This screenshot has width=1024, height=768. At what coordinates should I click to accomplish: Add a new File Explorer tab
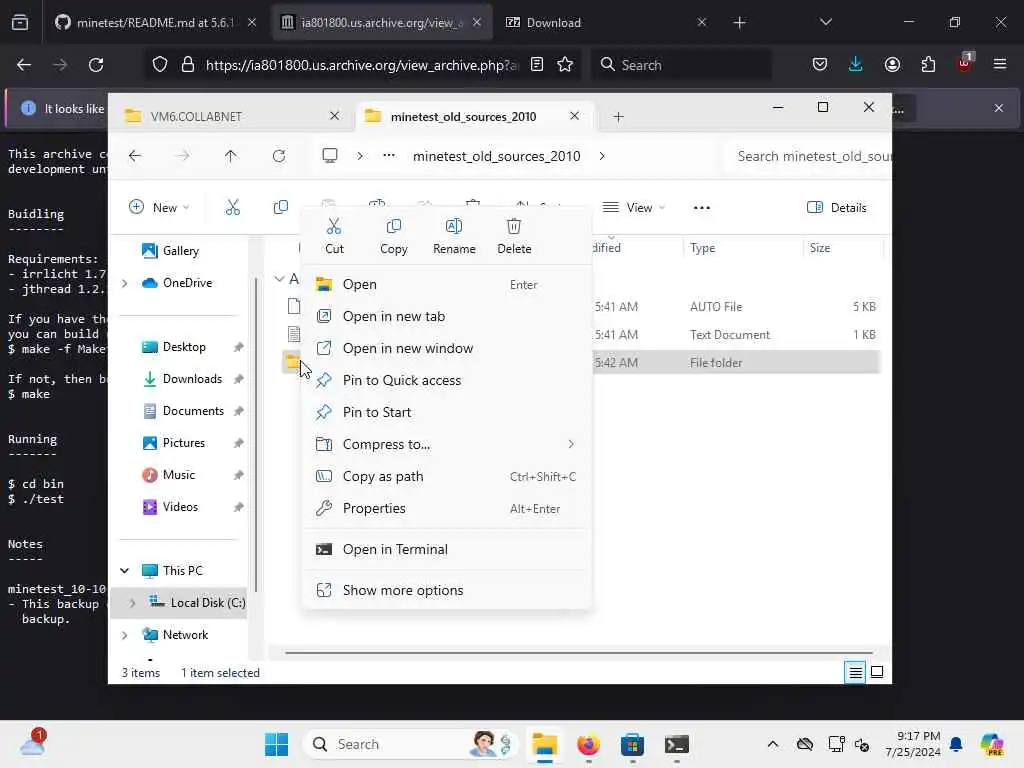click(x=618, y=116)
